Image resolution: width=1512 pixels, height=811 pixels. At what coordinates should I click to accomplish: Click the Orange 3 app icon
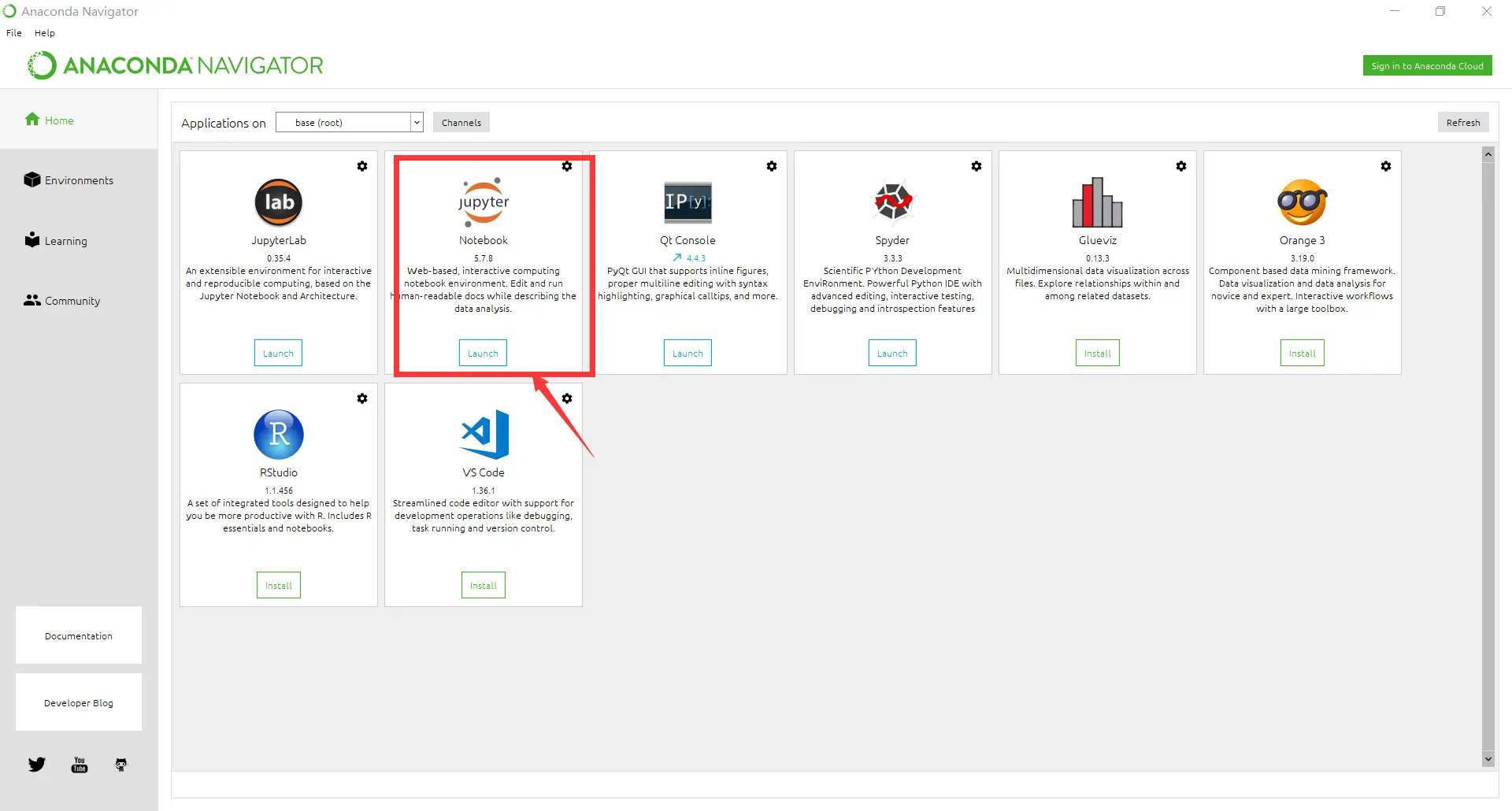pos(1303,202)
